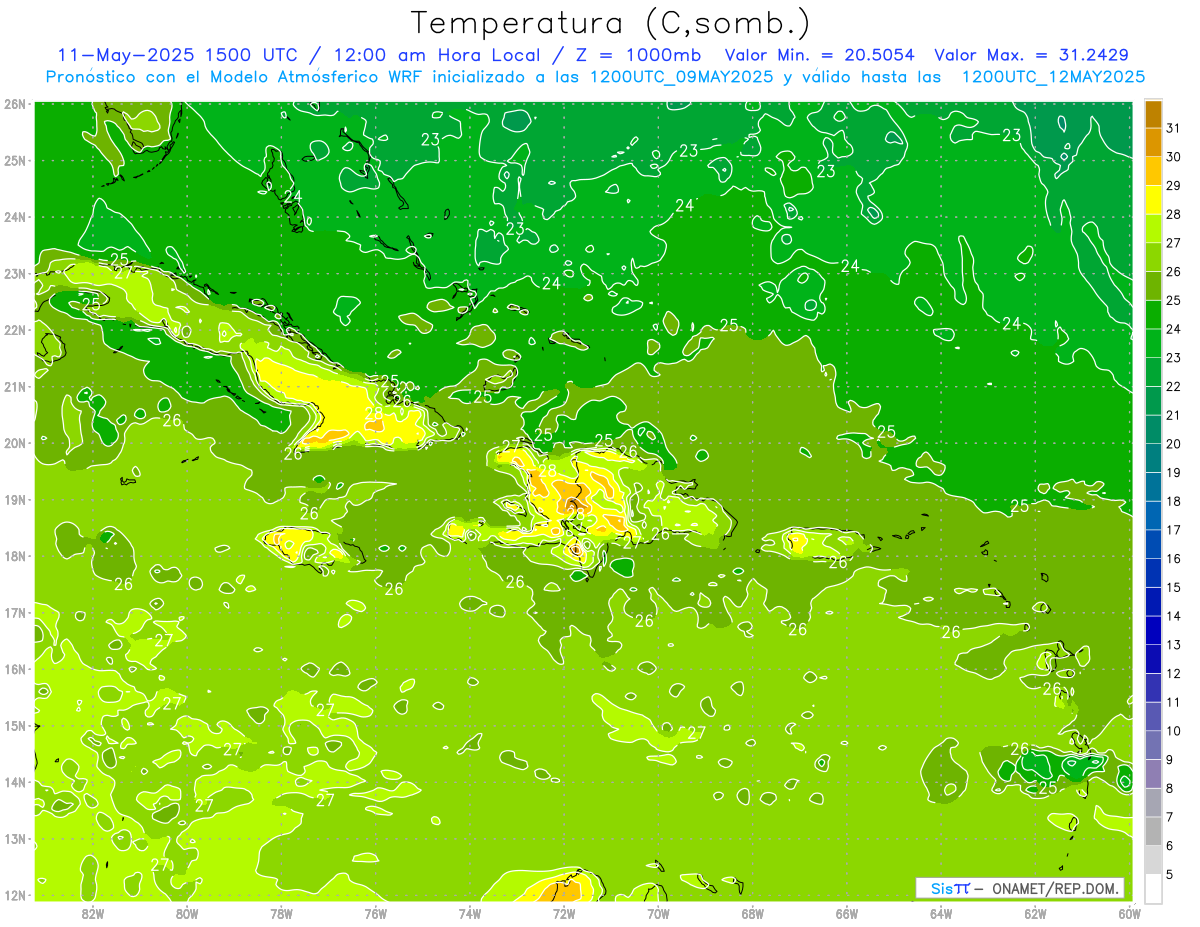This screenshot has height=927, width=1200.
Task: Click the 24N latitude axis label
Action: (x=15, y=217)
